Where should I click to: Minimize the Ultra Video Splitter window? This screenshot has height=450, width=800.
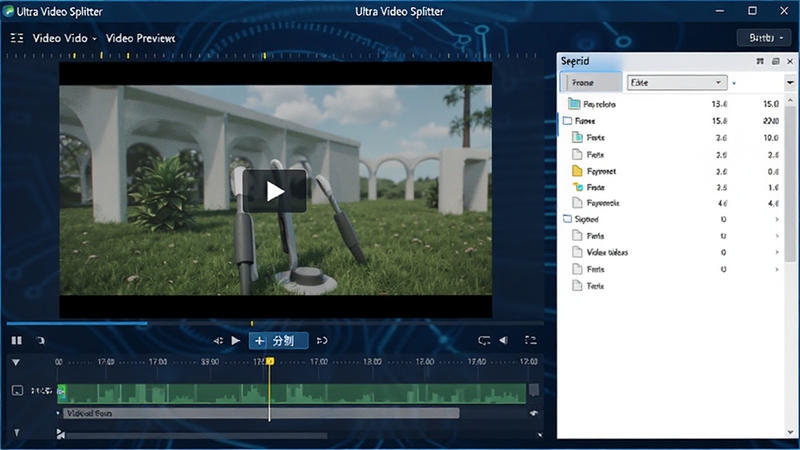720,11
